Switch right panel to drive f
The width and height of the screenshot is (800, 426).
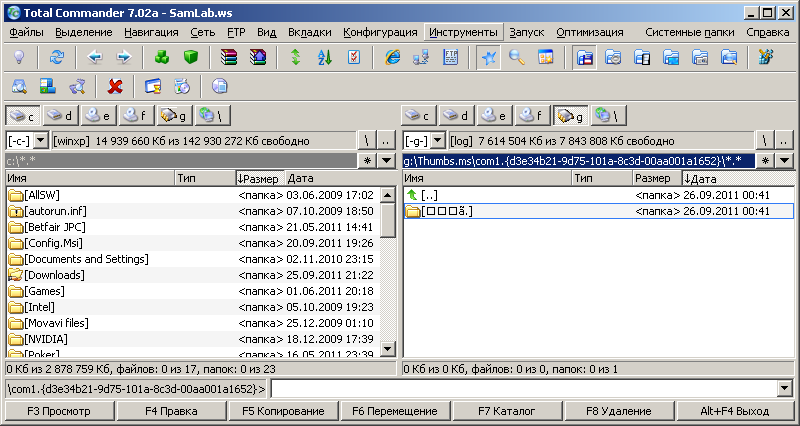(x=532, y=116)
